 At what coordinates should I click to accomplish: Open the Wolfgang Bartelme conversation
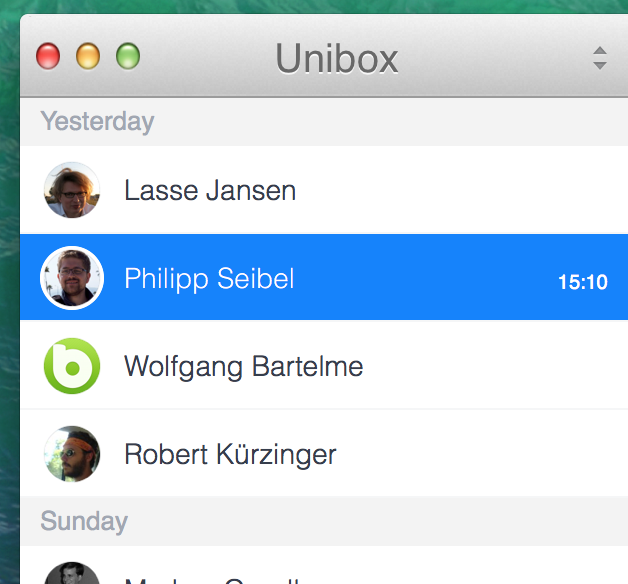(324, 365)
